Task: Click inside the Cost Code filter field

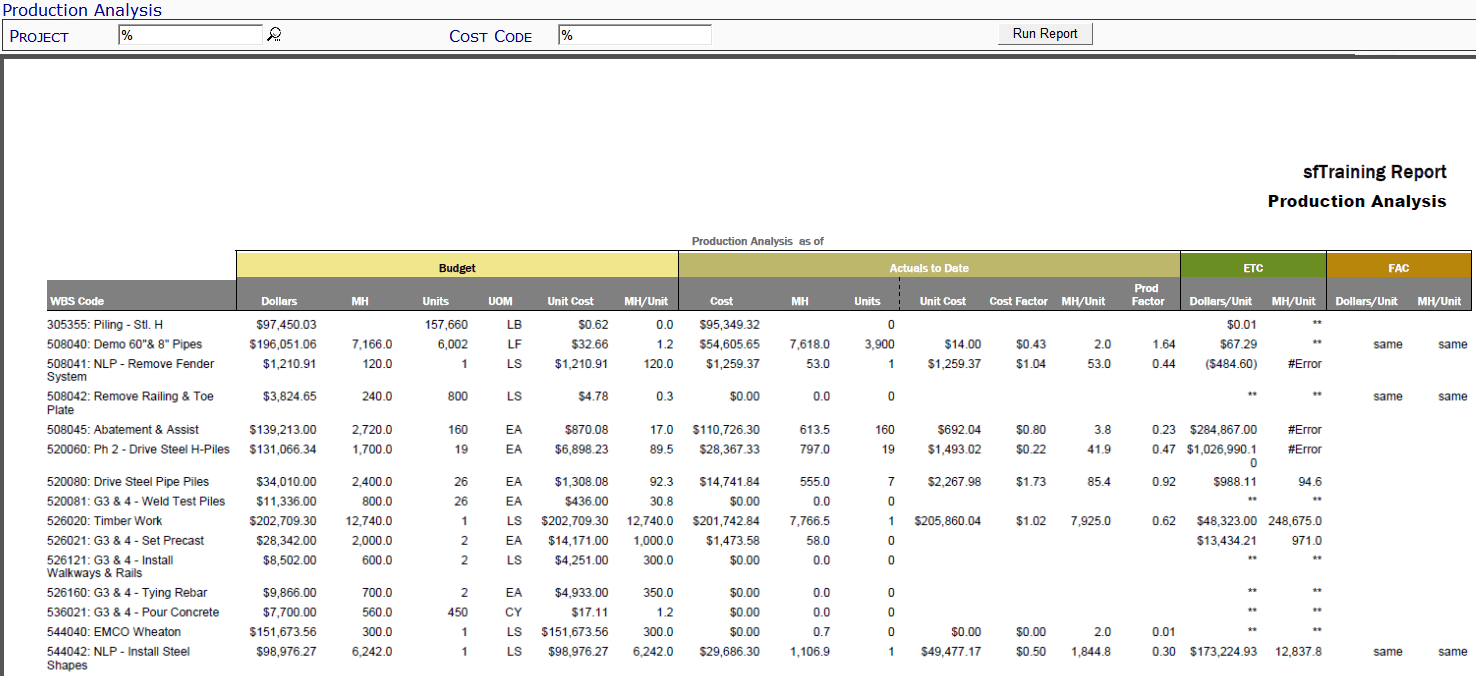Action: click(x=634, y=33)
